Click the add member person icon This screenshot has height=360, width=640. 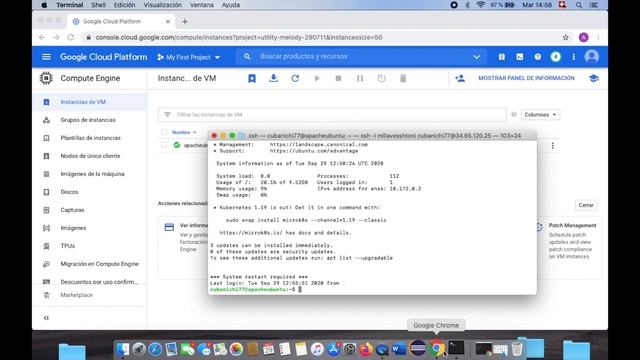pos(460,78)
